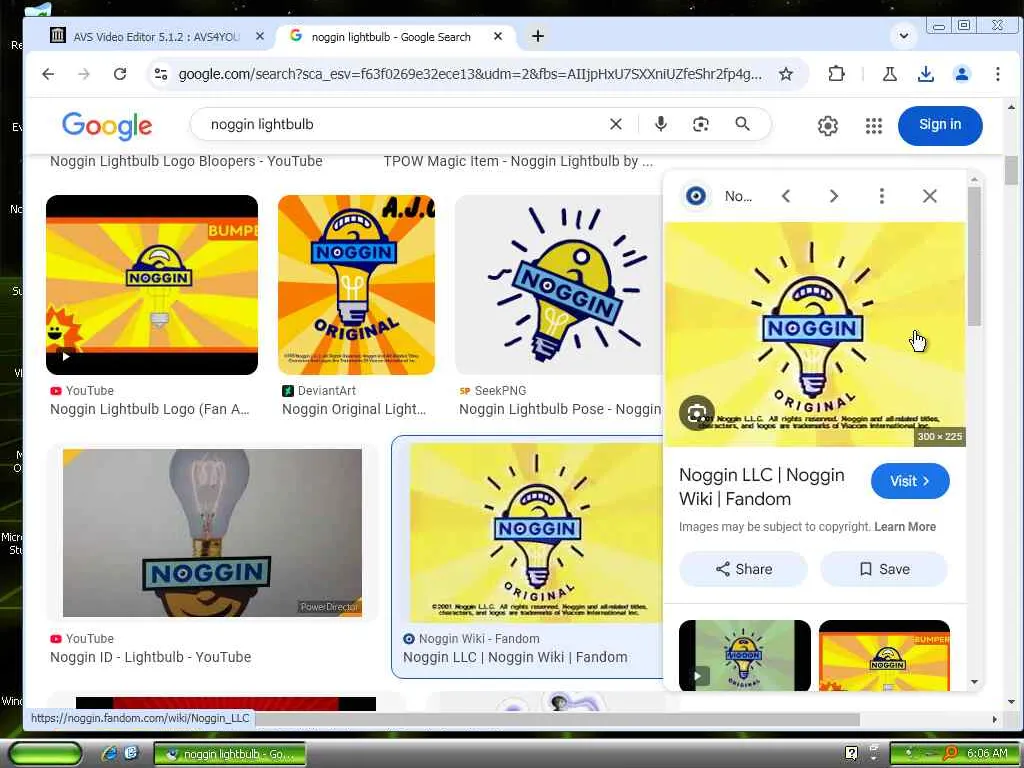Close the AVS Video Editor tab
Screen dimensions: 1024x768
click(x=260, y=37)
